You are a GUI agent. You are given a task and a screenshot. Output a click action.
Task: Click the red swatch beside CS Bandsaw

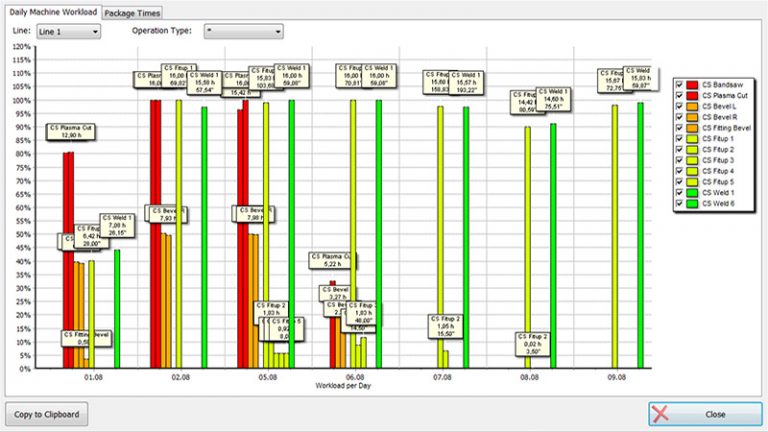(692, 85)
